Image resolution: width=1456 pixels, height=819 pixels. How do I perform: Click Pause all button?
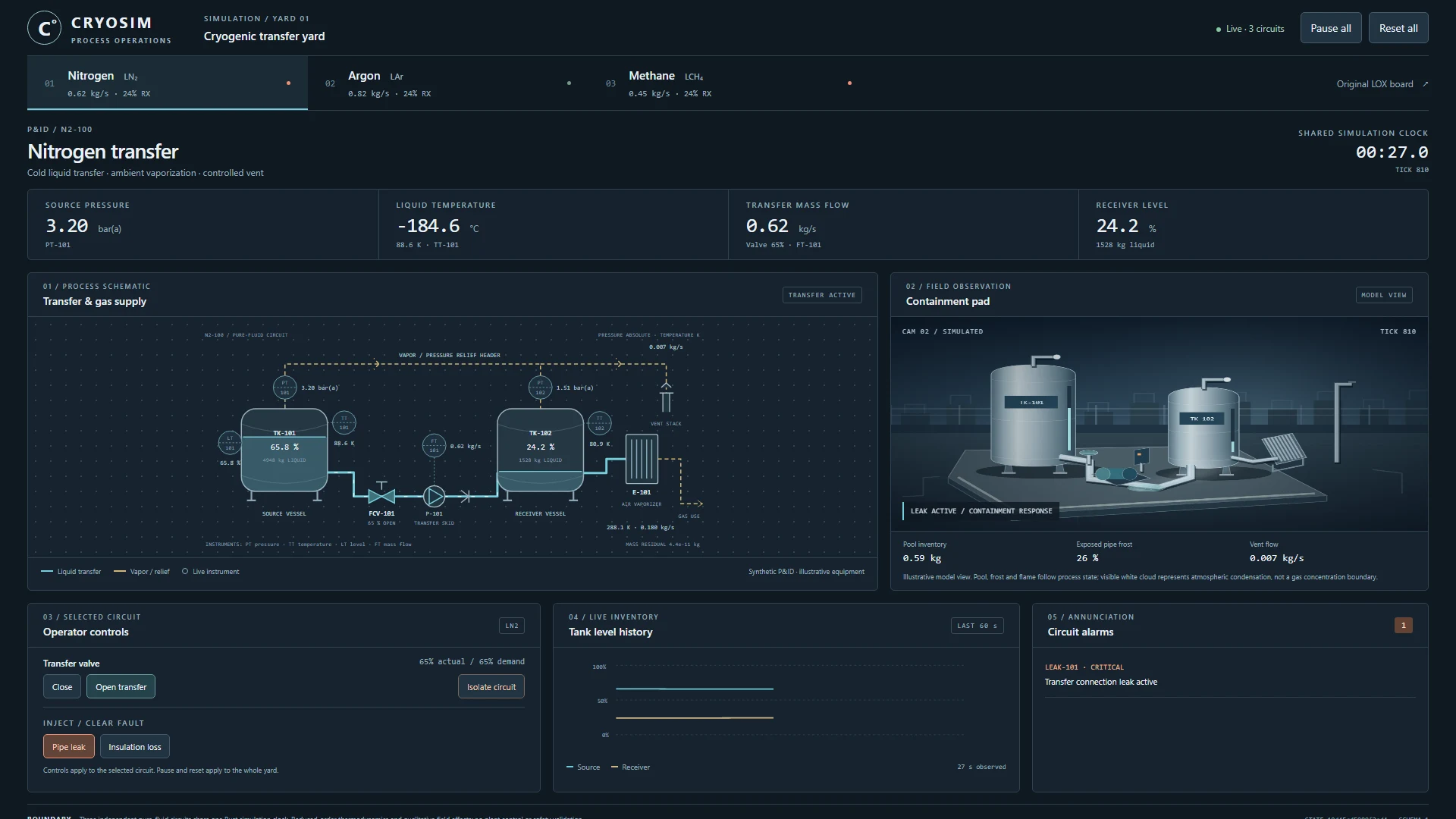point(1331,28)
